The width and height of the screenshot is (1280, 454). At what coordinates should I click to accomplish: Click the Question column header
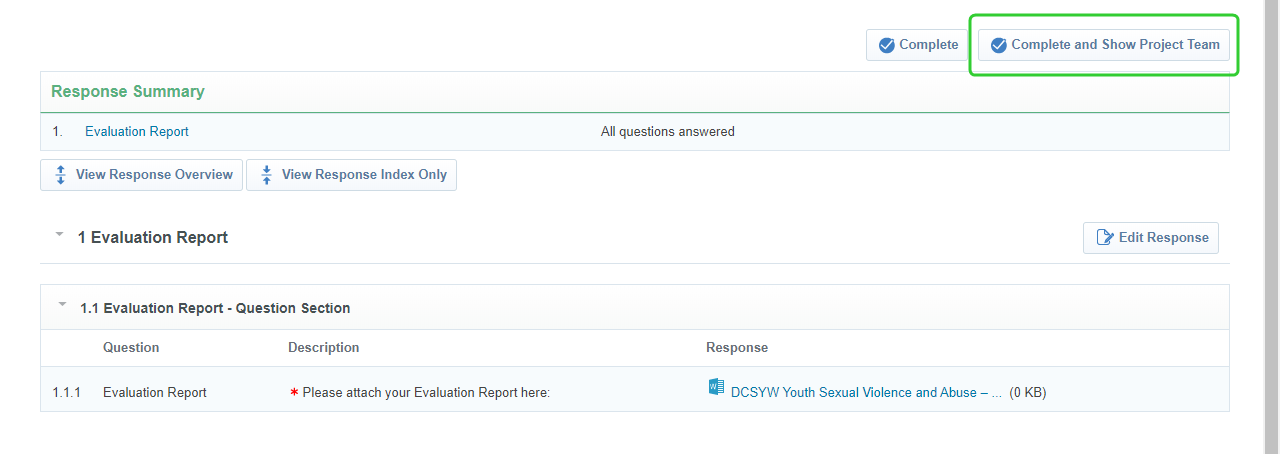[x=131, y=348]
